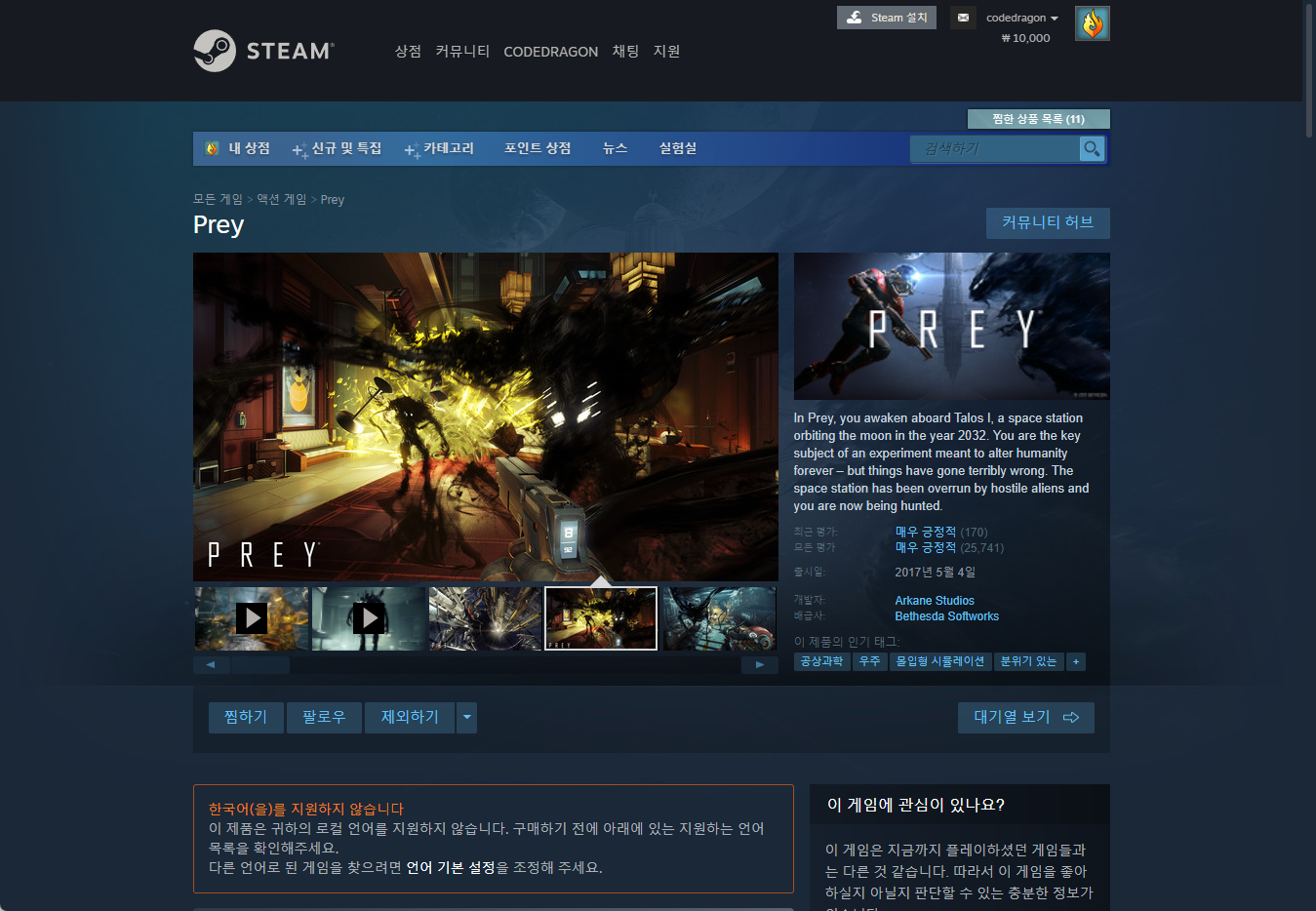Viewport: 1316px width, 911px height.
Task: Click the 언어 기본 설정 link
Action: (451, 867)
